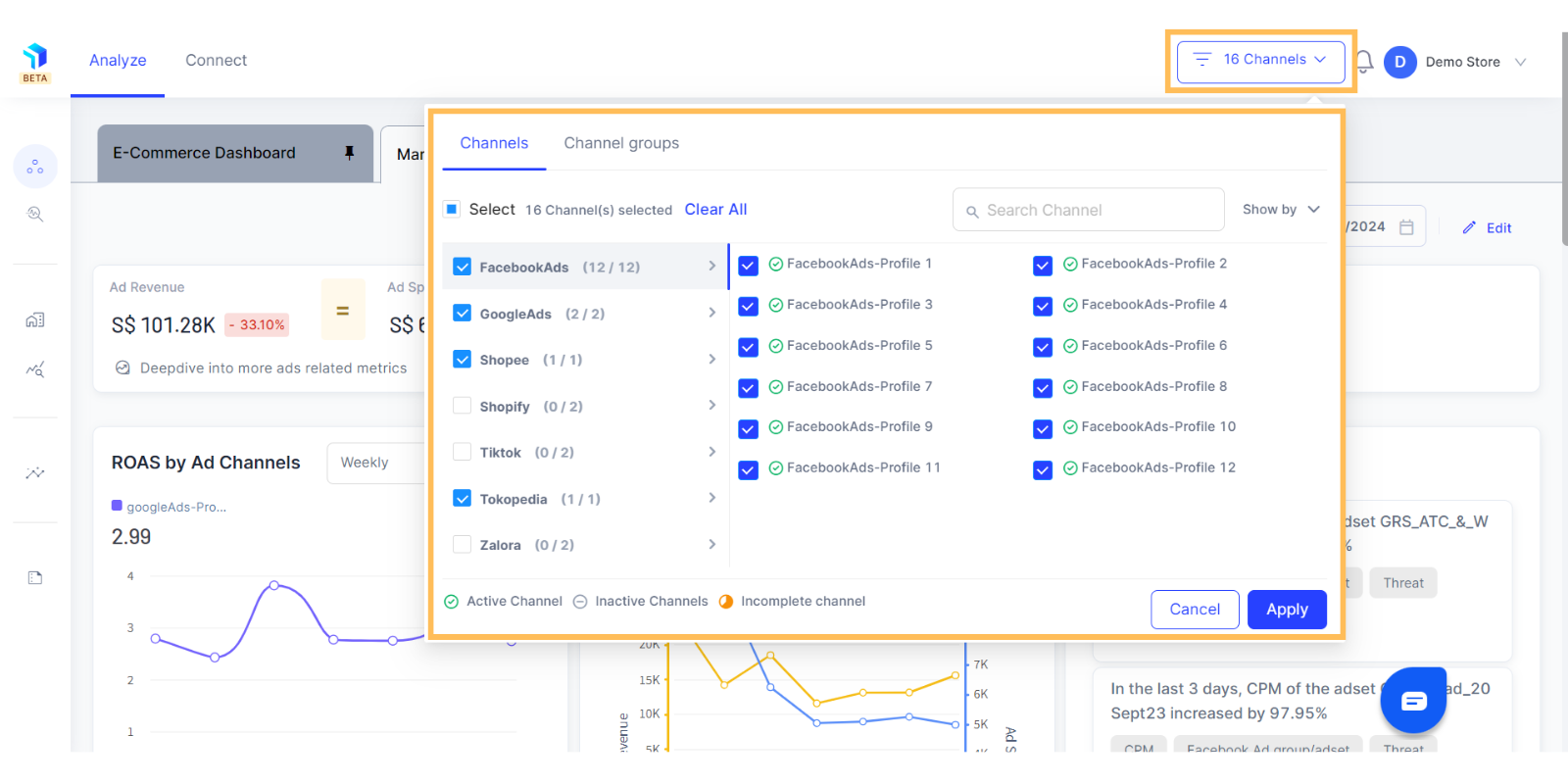Open the Show by dropdown

(1281, 210)
